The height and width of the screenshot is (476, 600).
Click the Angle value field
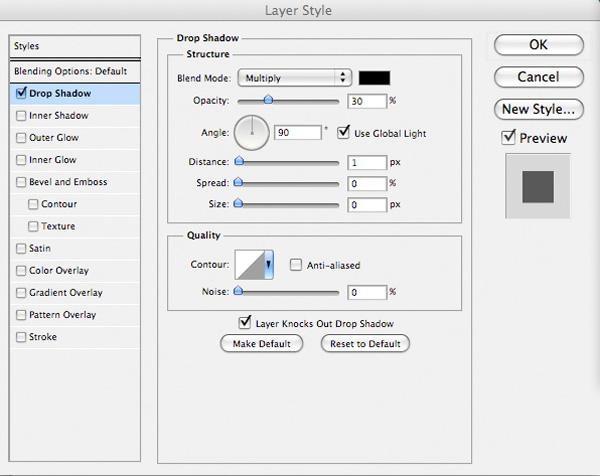coord(298,133)
